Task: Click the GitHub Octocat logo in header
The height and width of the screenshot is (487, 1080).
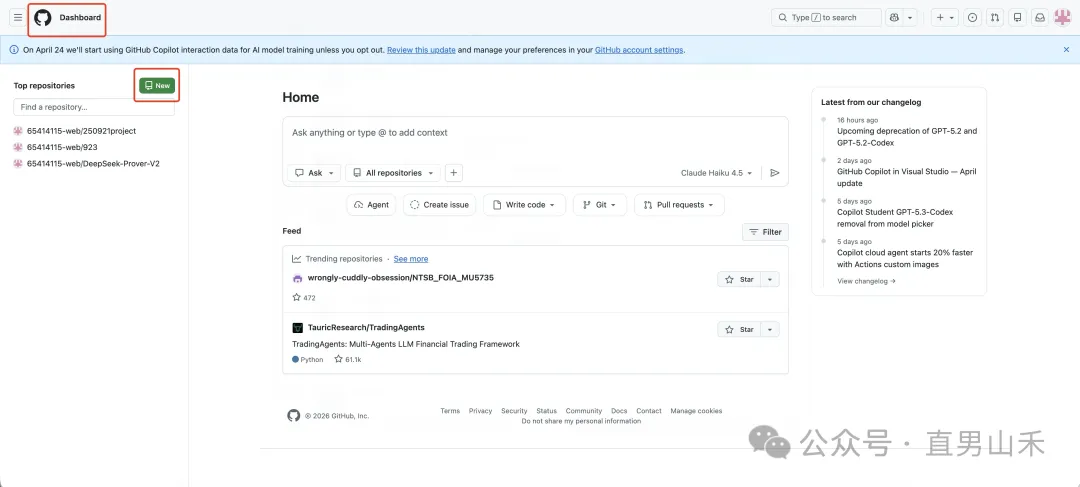Action: pyautogui.click(x=43, y=18)
